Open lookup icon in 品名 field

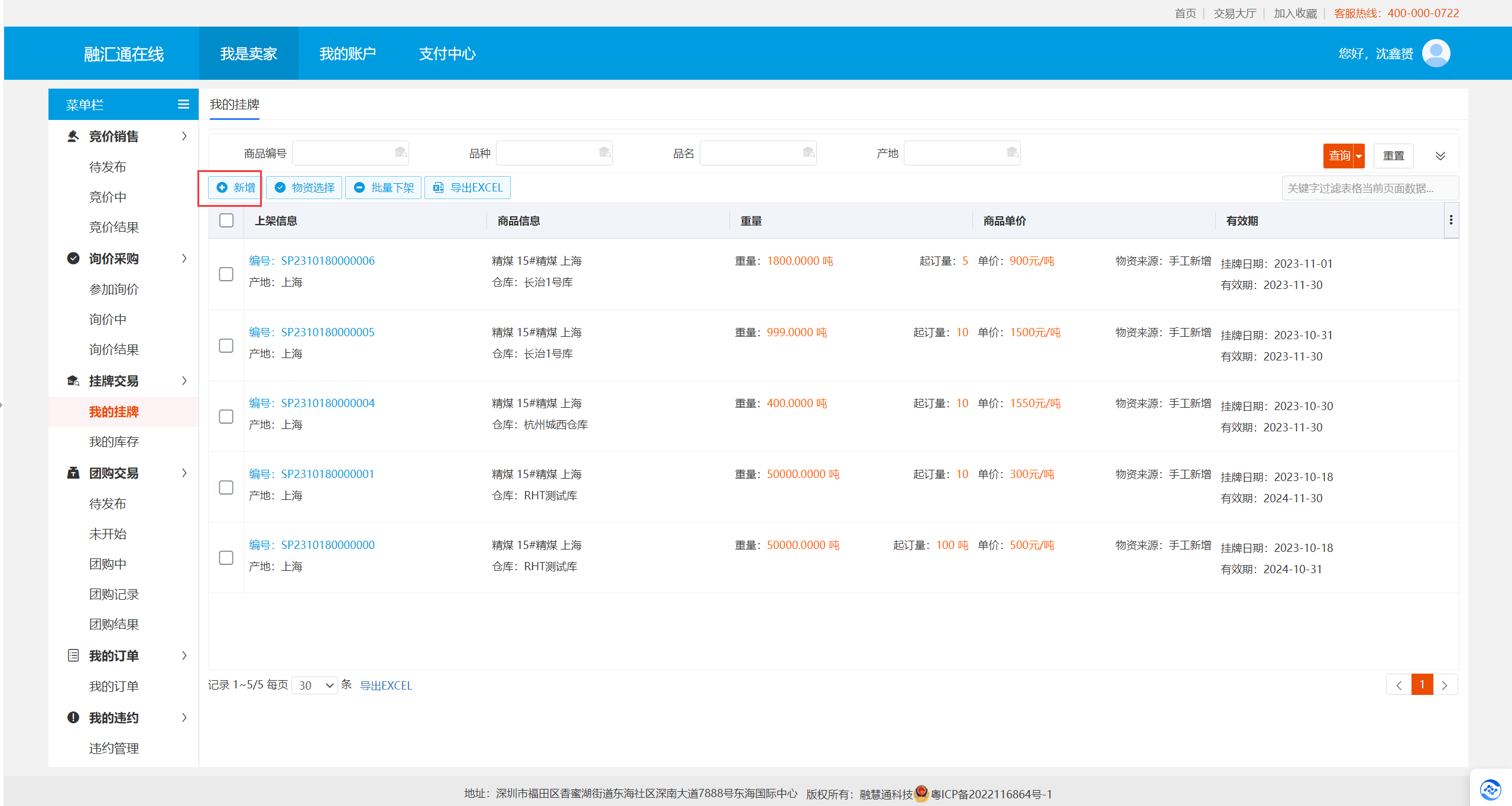[809, 152]
